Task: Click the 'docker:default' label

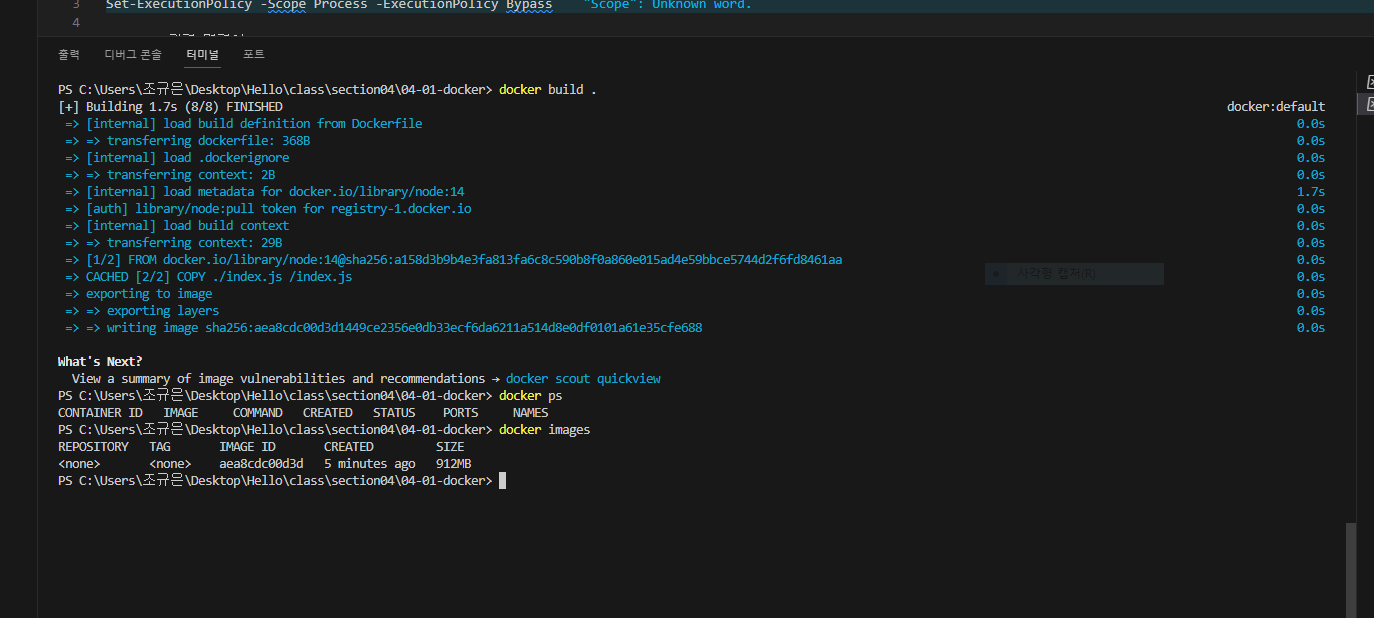Action: click(x=1276, y=107)
